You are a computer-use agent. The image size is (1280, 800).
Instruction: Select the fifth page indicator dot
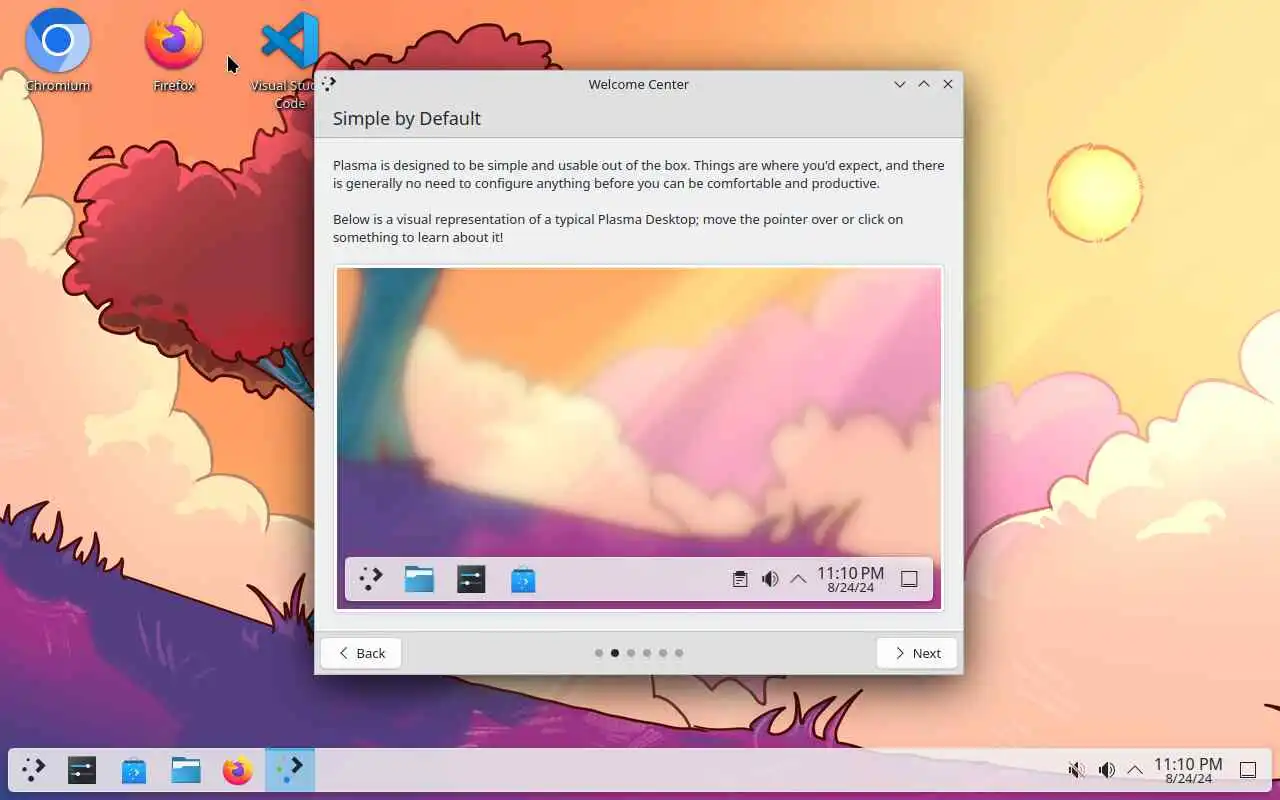pyautogui.click(x=663, y=653)
